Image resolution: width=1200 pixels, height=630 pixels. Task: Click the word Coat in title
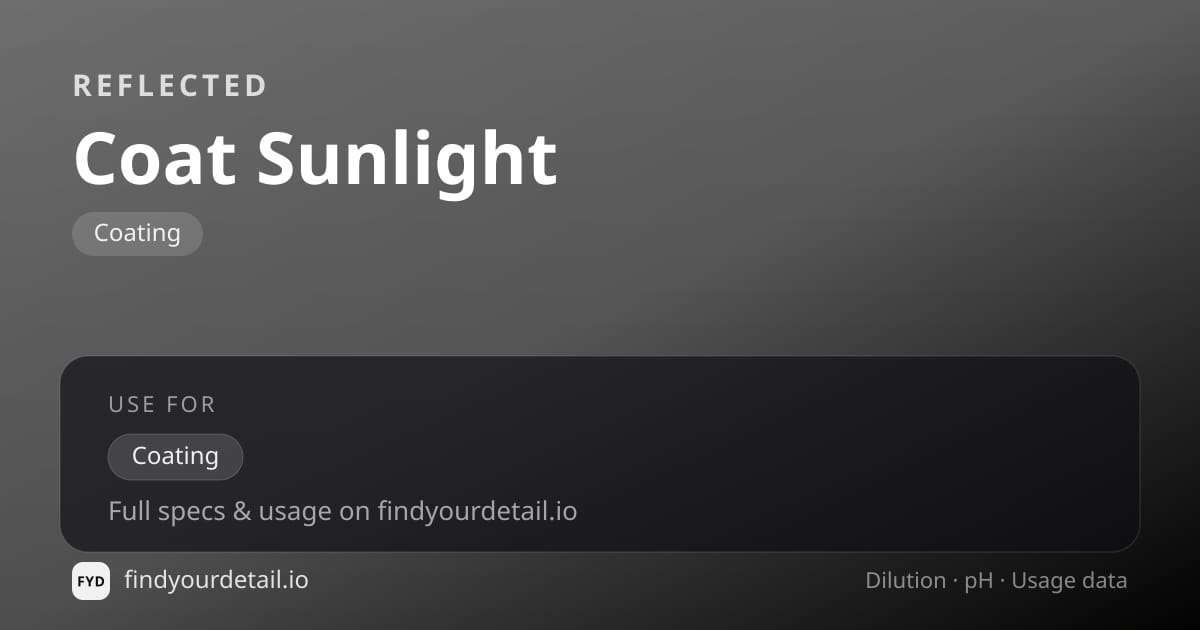click(x=155, y=158)
